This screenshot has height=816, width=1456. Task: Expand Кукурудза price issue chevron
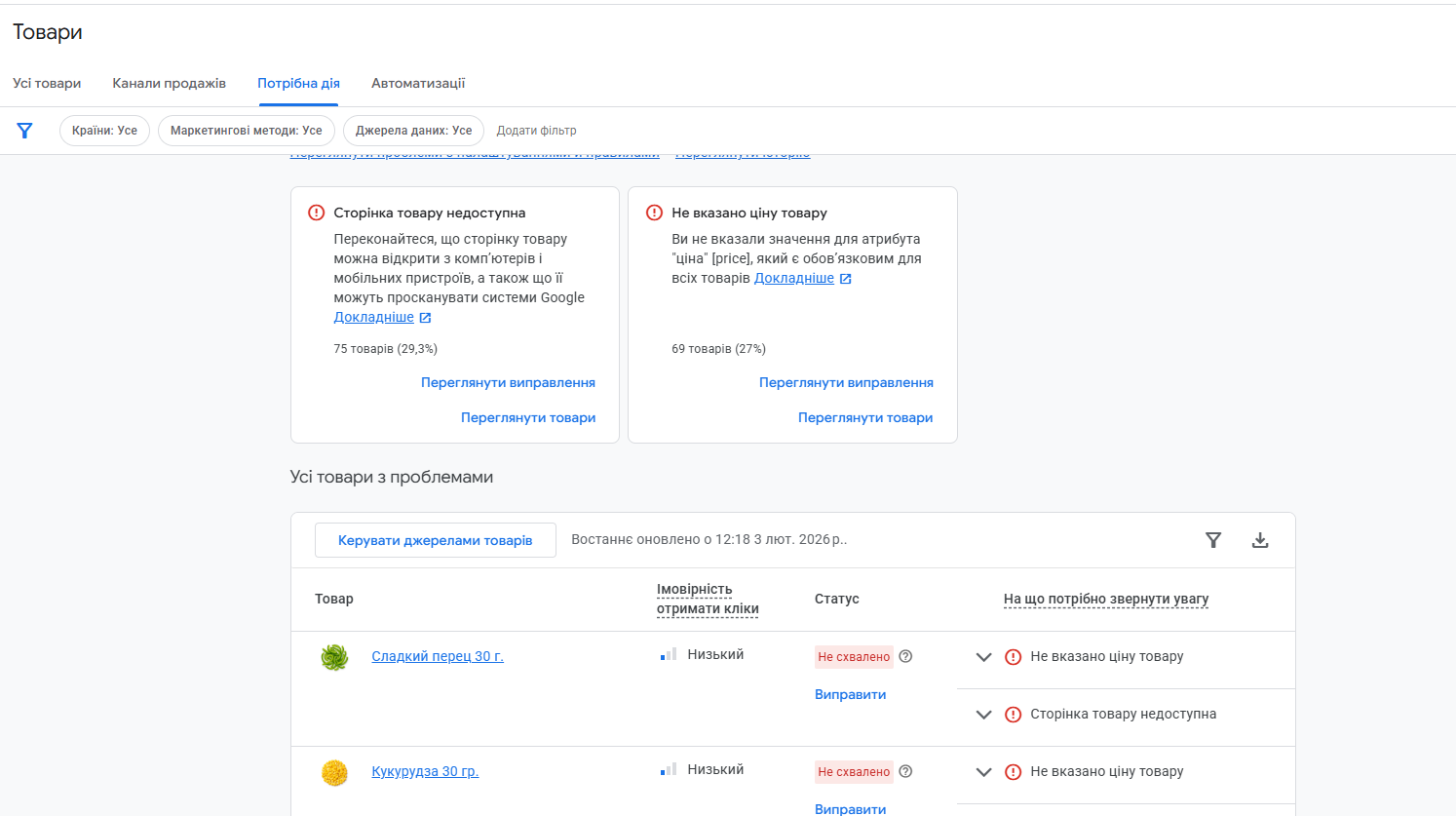click(x=984, y=772)
